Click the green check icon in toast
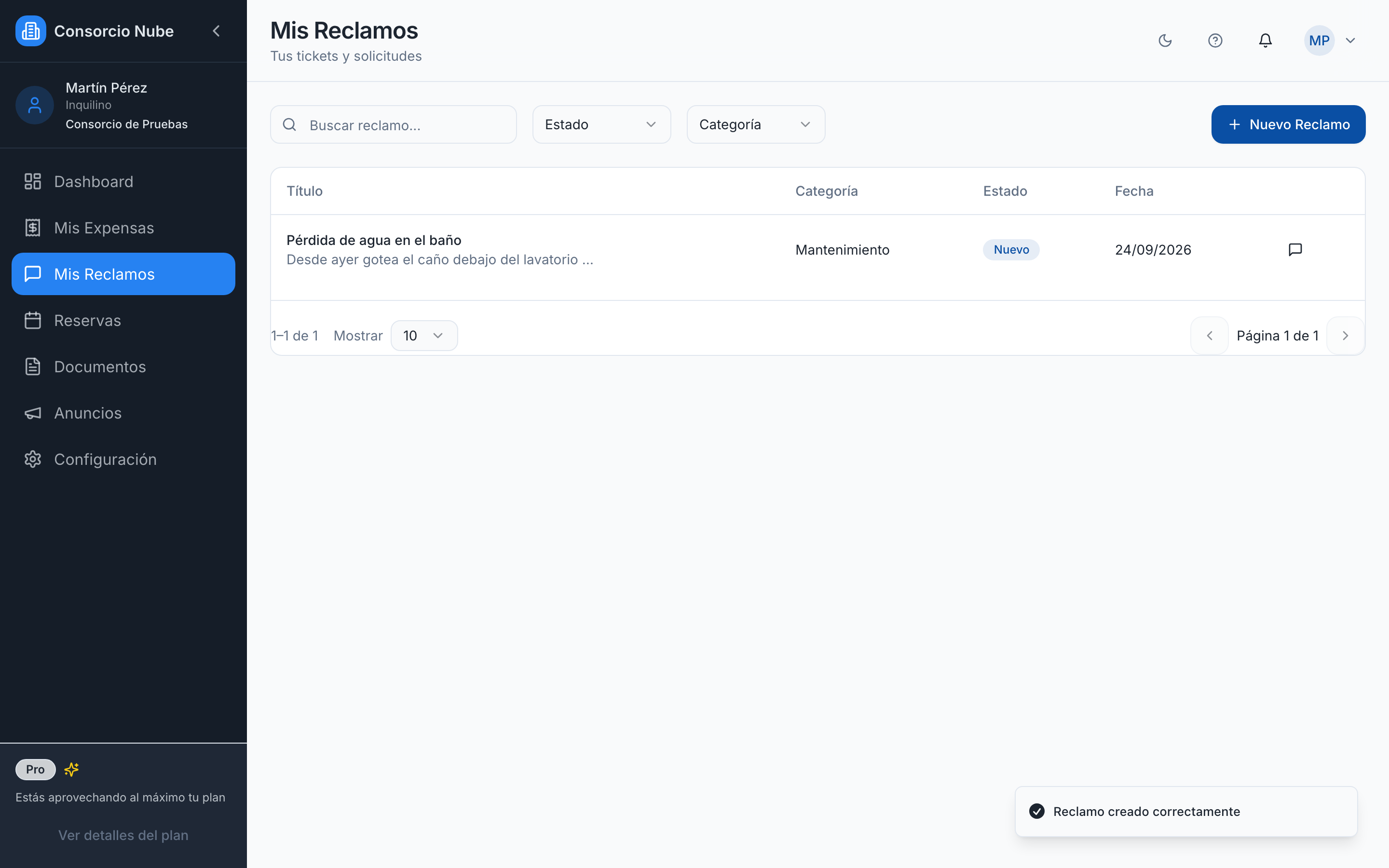The image size is (1389, 868). click(x=1036, y=811)
